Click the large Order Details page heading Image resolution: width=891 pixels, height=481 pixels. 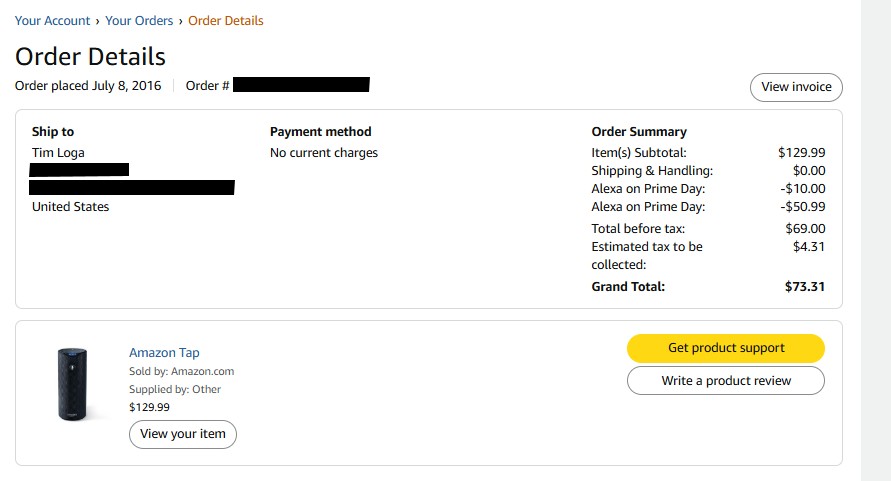(90, 56)
